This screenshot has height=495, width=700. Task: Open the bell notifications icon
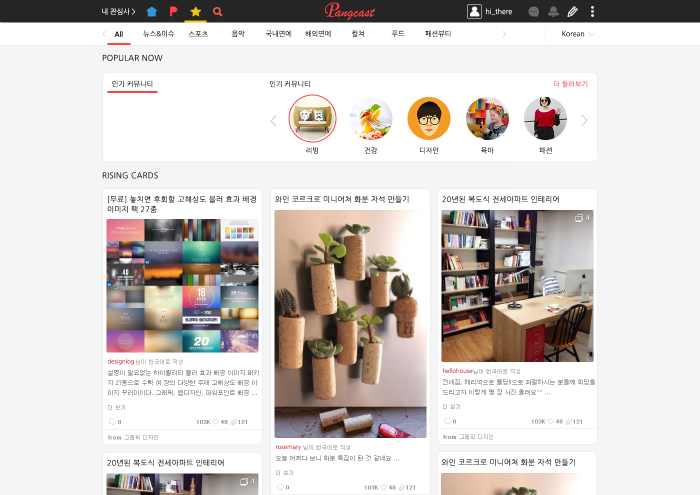(x=553, y=12)
